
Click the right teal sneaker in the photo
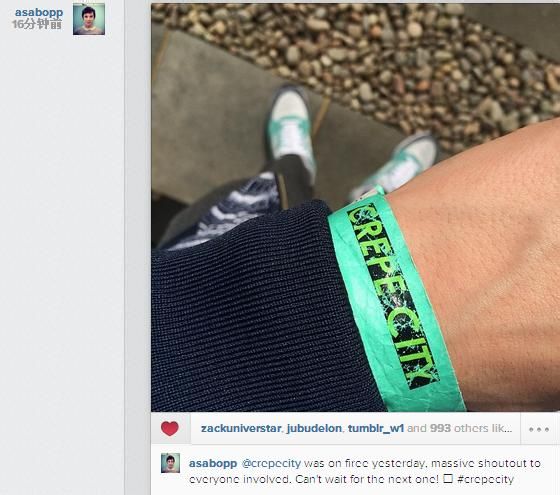pyautogui.click(x=398, y=166)
